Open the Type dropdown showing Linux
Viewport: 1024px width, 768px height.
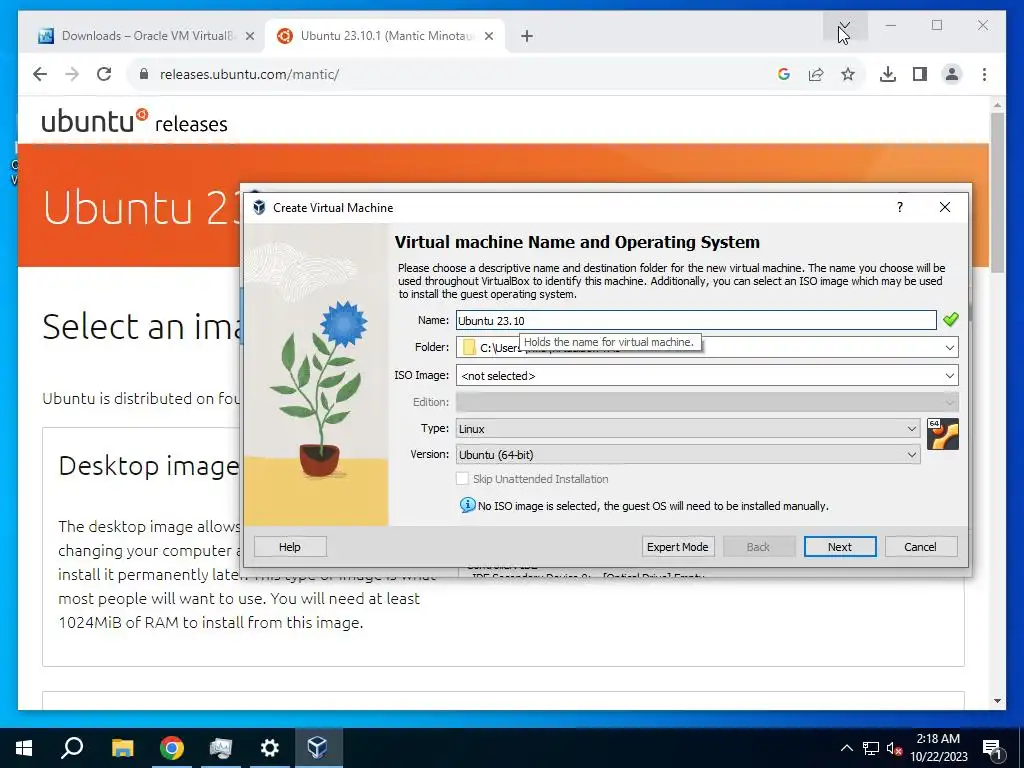[x=688, y=428]
